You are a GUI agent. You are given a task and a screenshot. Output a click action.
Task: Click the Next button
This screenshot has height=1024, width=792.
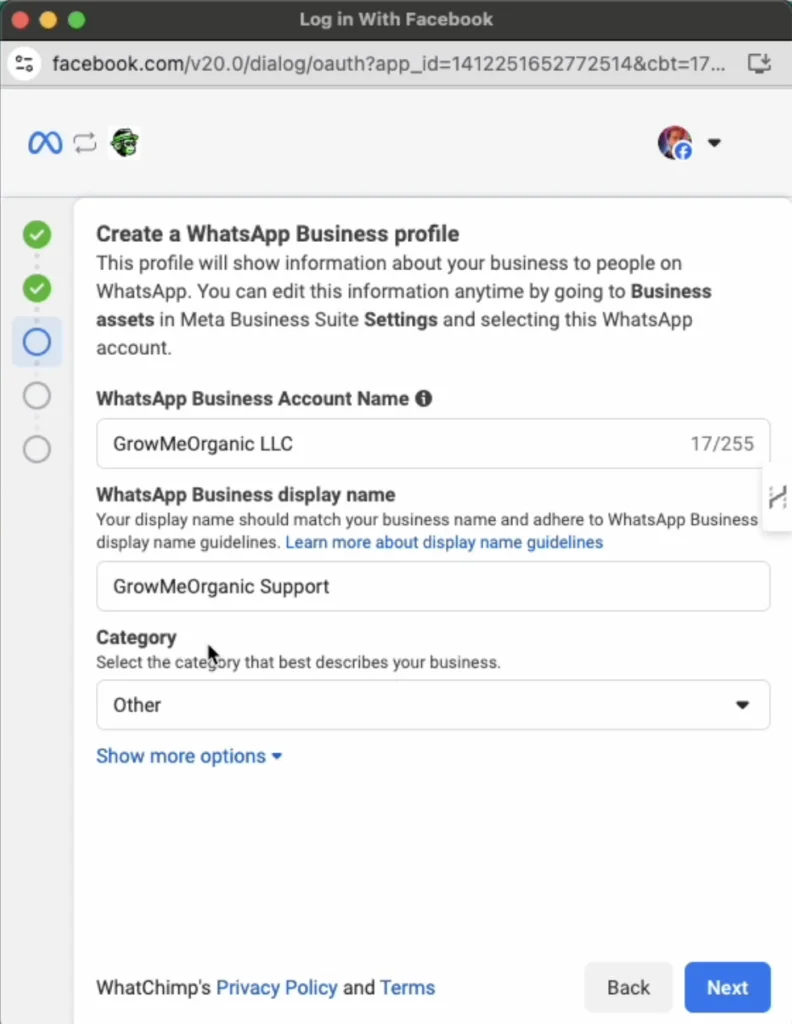pyautogui.click(x=727, y=987)
